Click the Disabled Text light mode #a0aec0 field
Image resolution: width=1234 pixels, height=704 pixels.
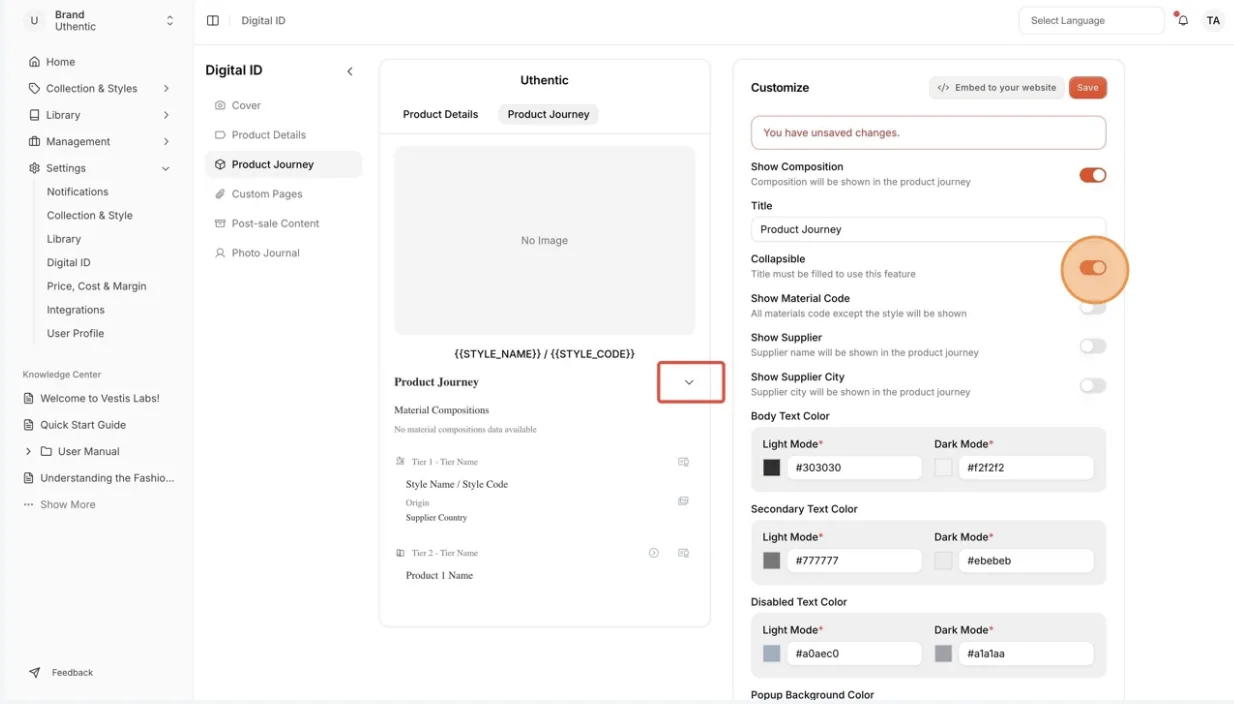[x=854, y=653]
